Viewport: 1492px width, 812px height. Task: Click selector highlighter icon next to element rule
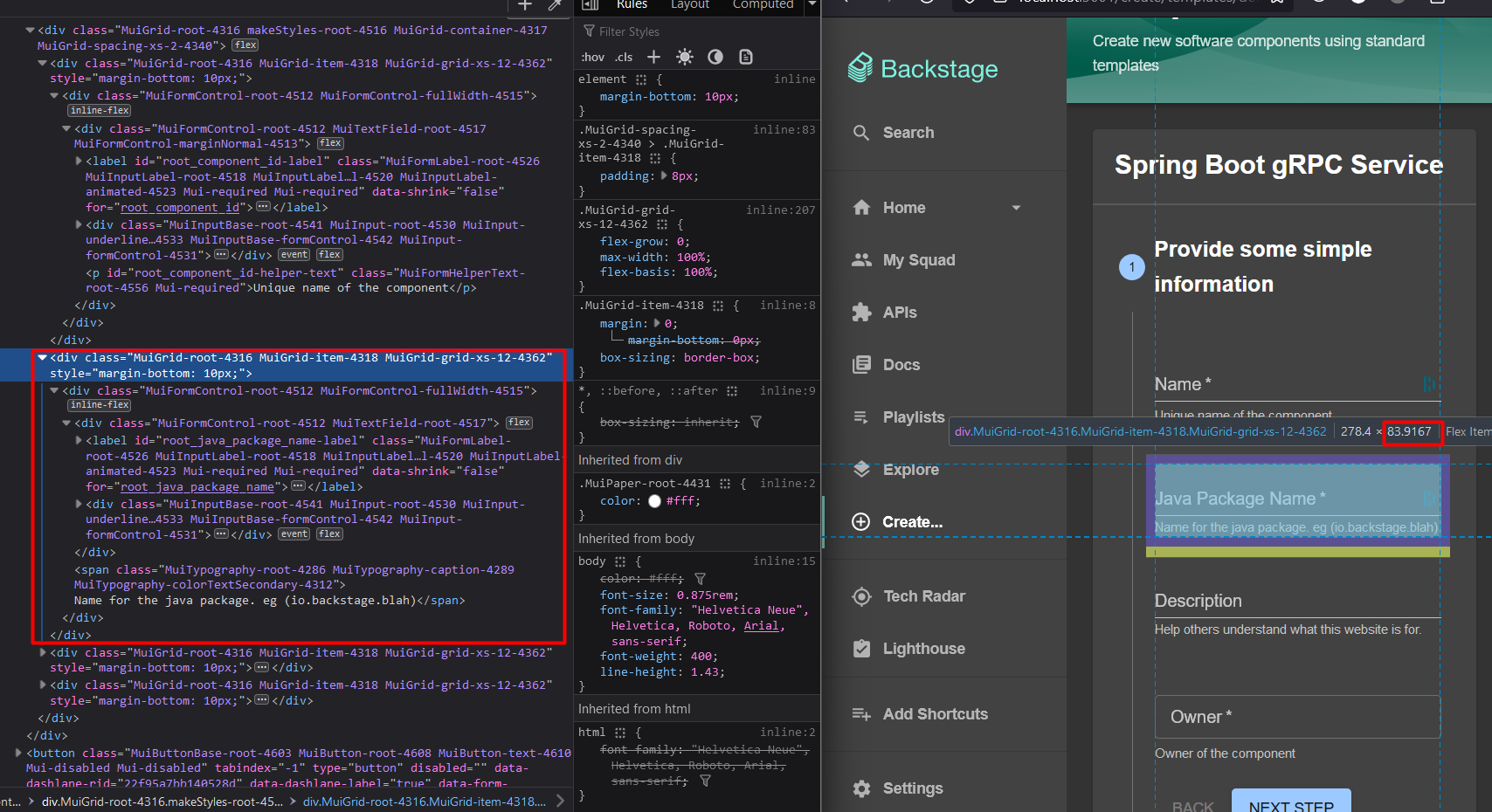click(641, 79)
